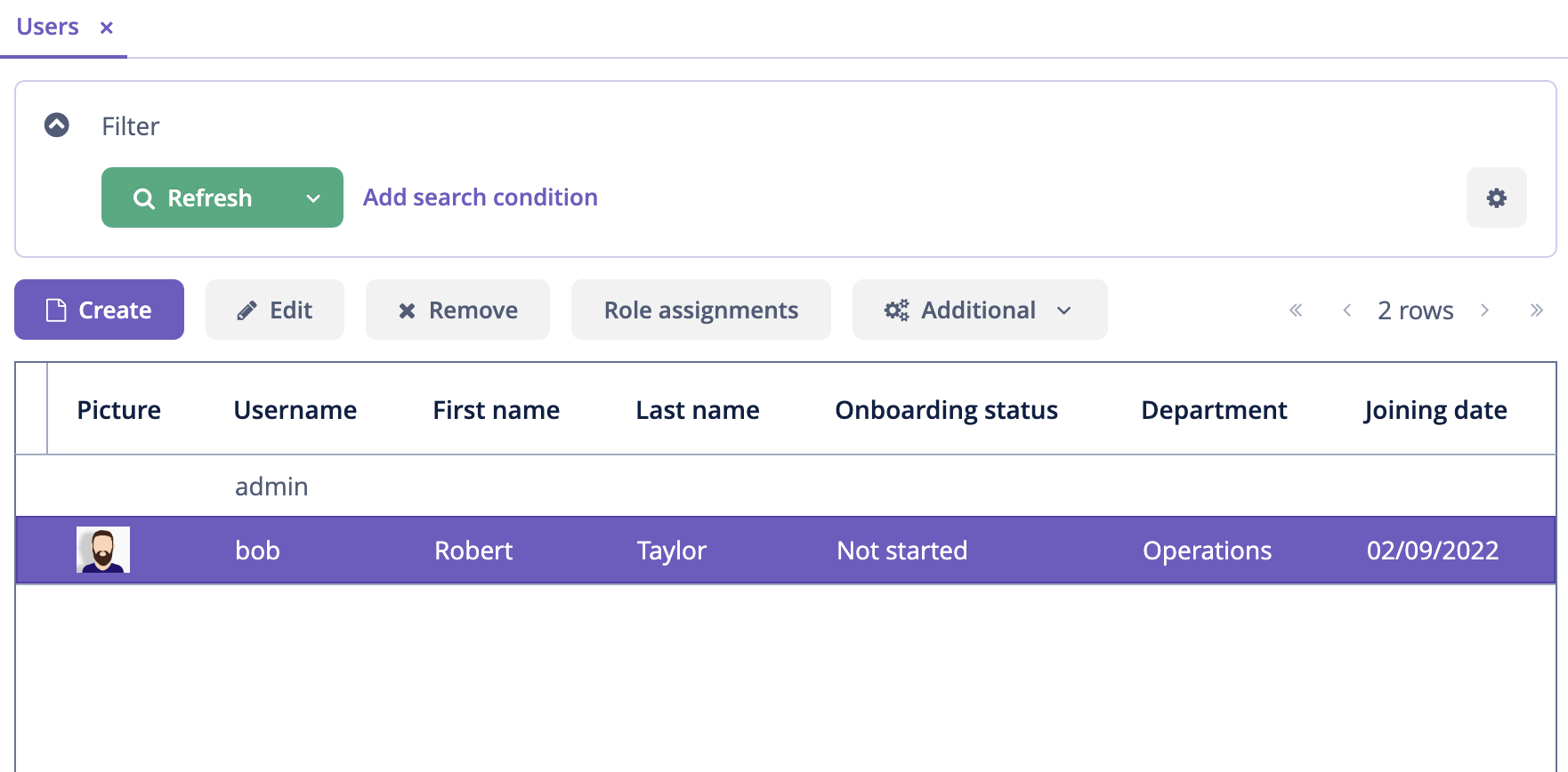The image size is (1568, 772).
Task: Sort by Username column header
Action: click(x=295, y=410)
